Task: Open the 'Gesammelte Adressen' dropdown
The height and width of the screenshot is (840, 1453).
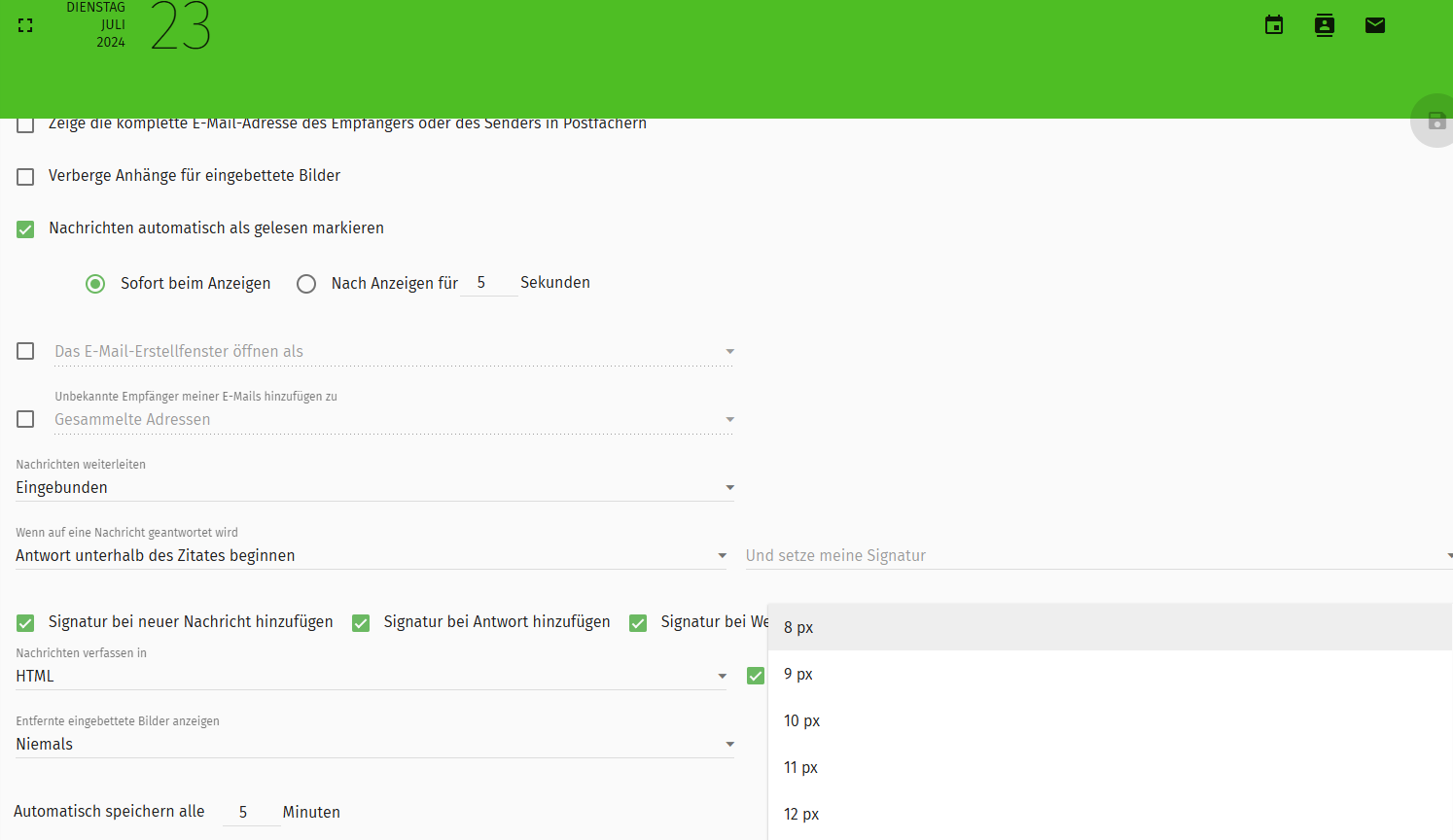Action: click(x=394, y=420)
